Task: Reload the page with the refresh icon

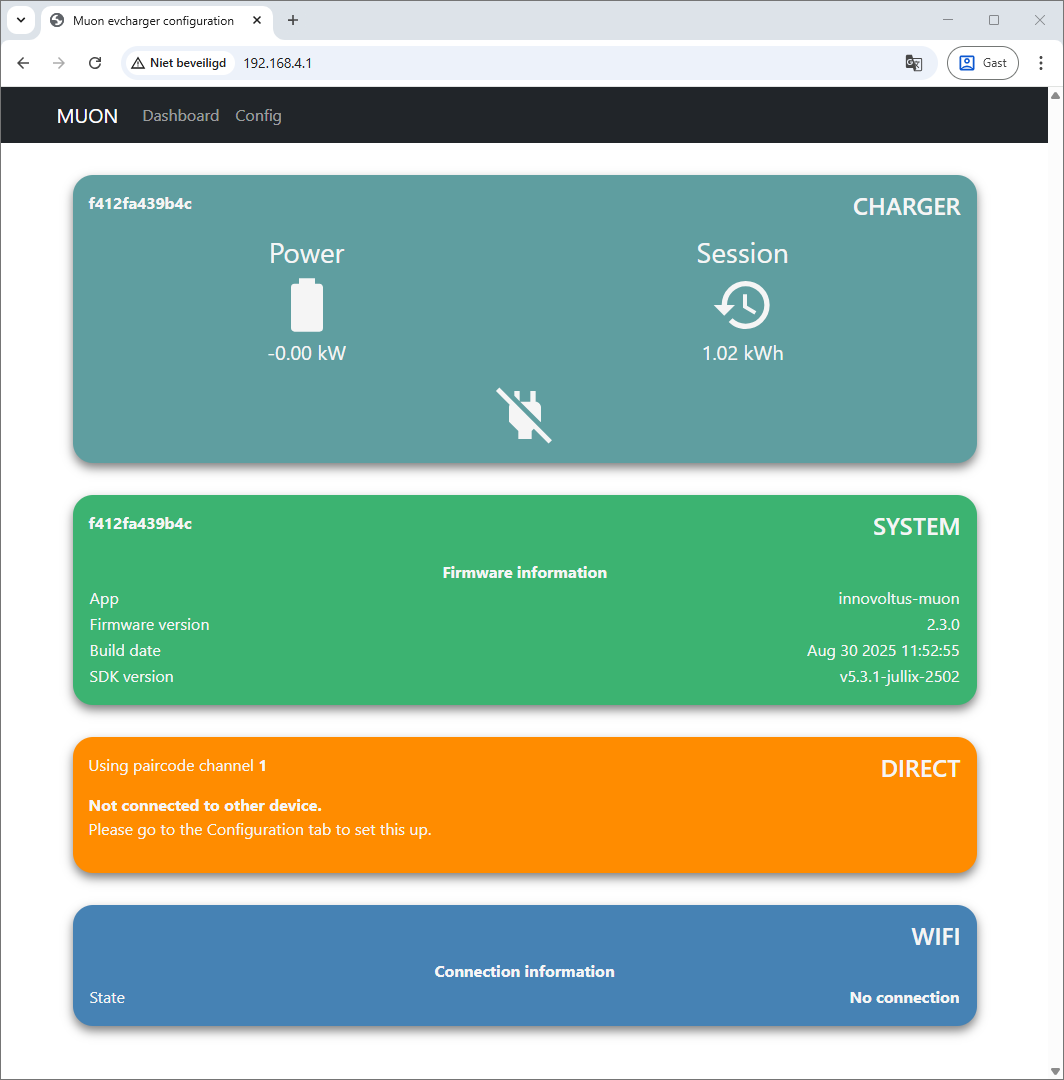Action: coord(95,63)
